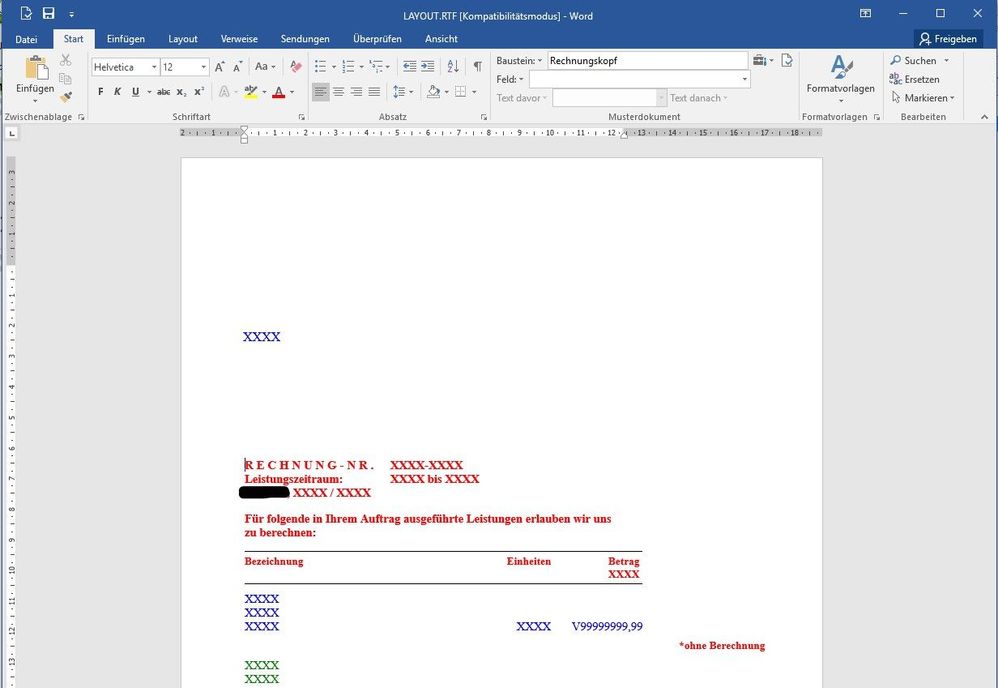Click the Baustein Rechnungskopf input field
The height and width of the screenshot is (688, 998).
[646, 61]
